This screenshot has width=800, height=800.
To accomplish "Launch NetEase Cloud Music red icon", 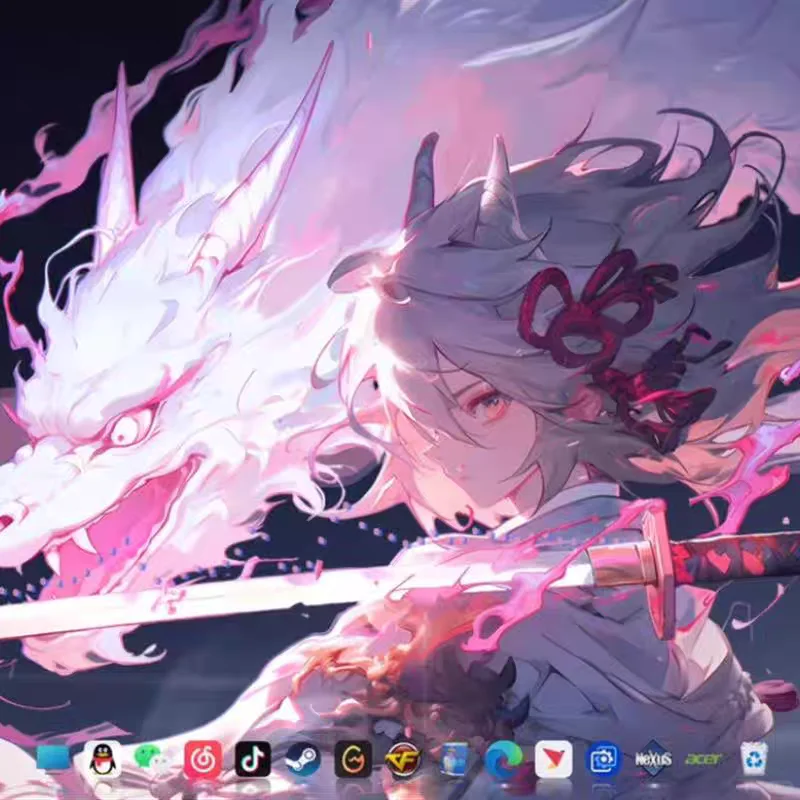I will click(x=203, y=759).
